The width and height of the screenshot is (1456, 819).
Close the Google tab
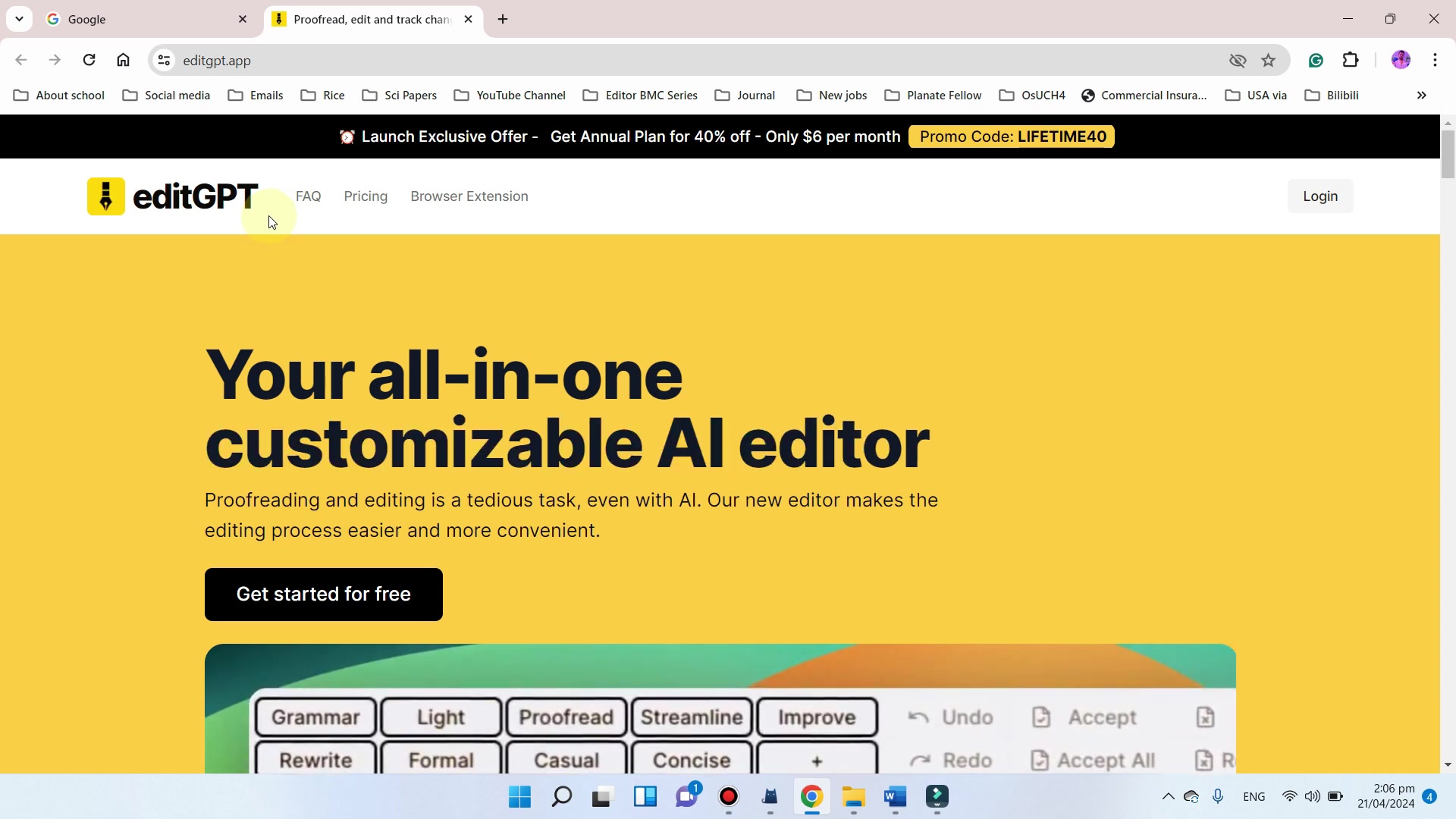click(243, 19)
